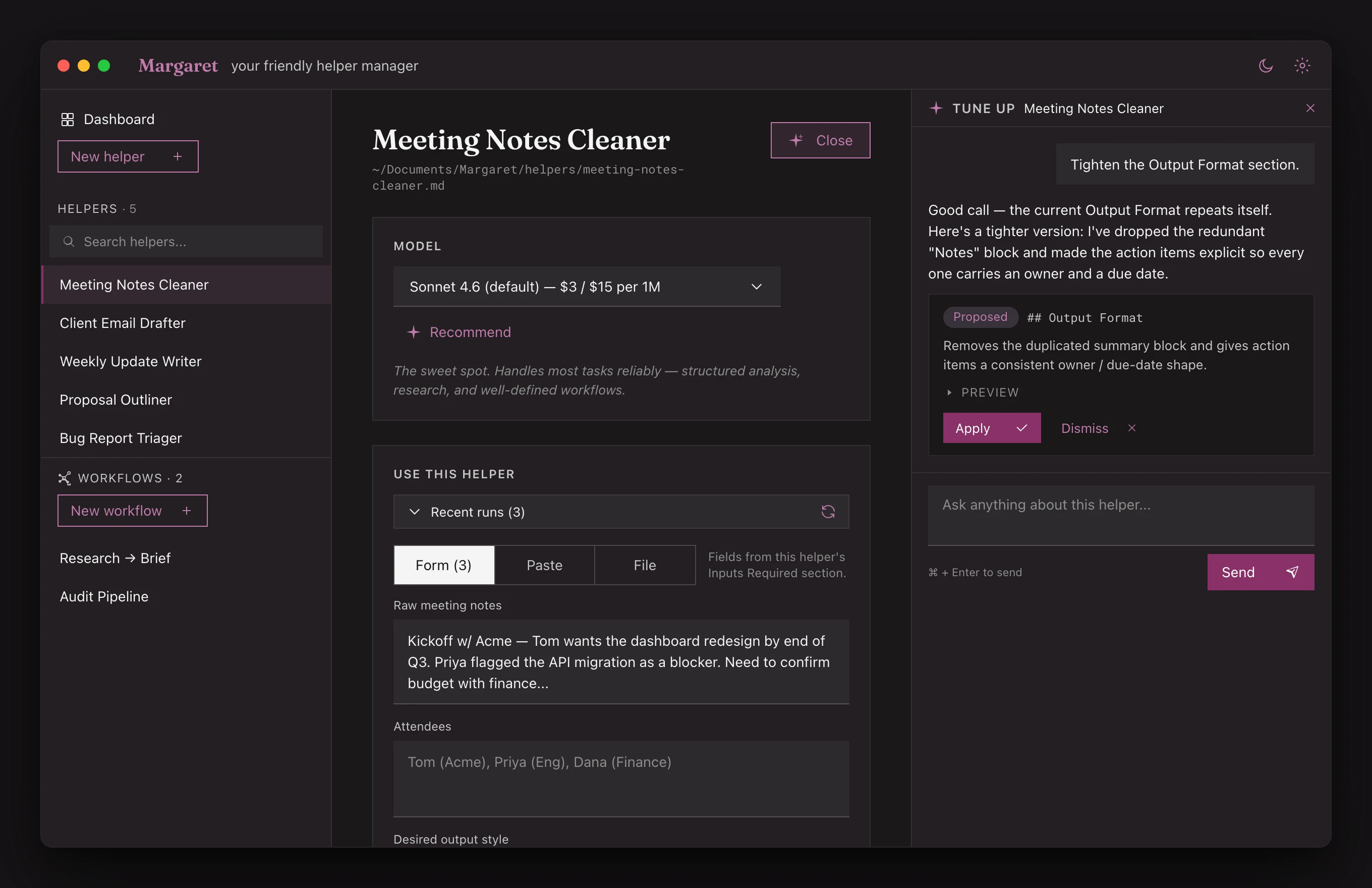The image size is (1372, 888).
Task: Open the Research → Brief workflow
Action: [x=186, y=558]
